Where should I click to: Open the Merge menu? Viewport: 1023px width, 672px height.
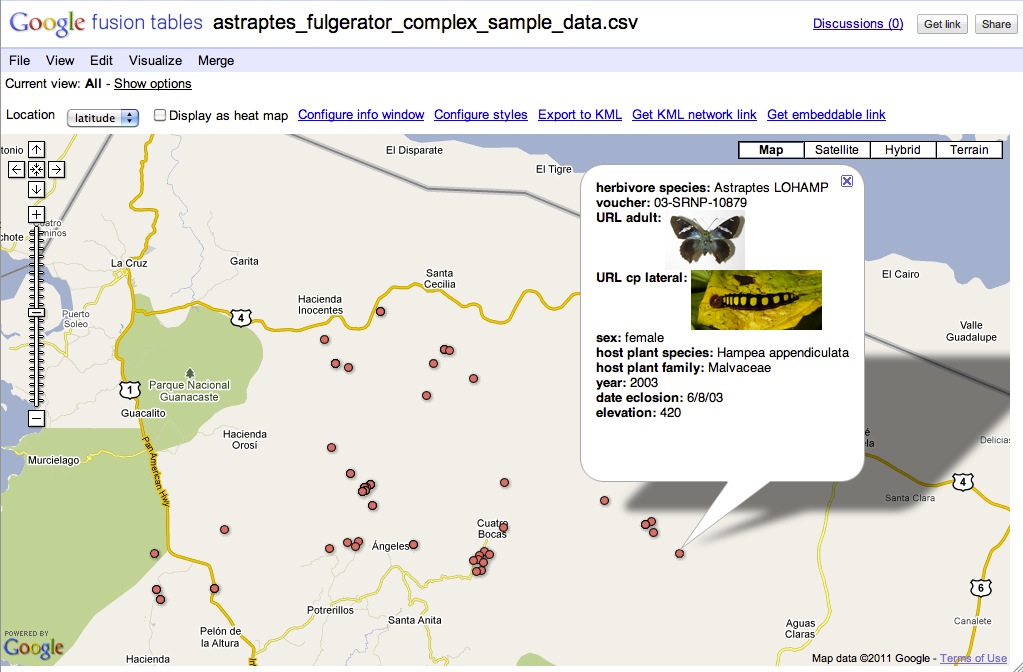[216, 61]
